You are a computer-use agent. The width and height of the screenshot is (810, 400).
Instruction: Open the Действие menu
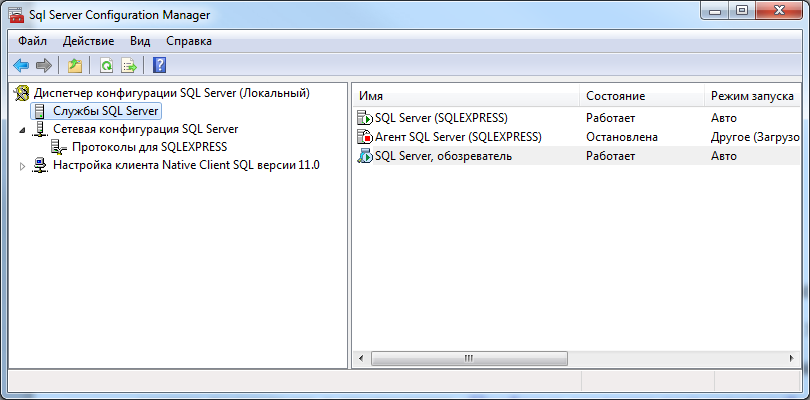click(x=88, y=41)
